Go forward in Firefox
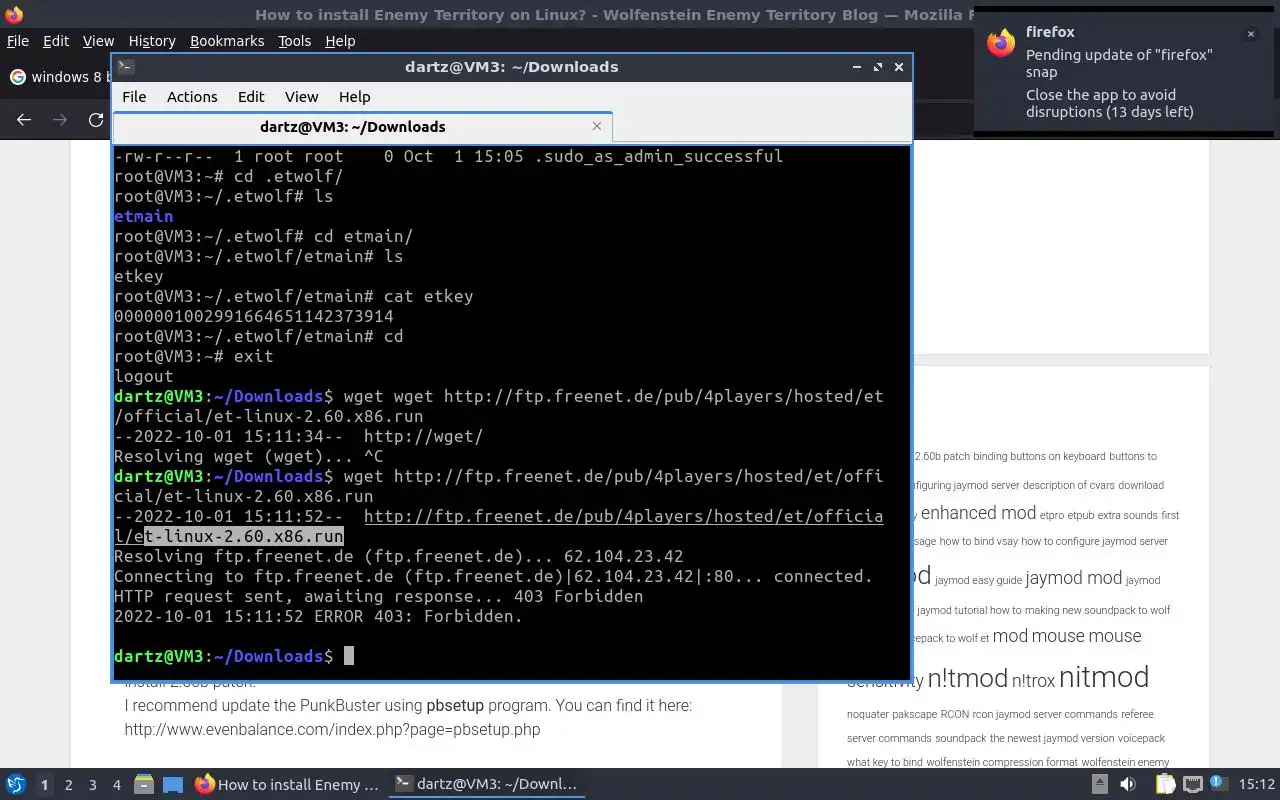The image size is (1280, 800). coord(60,120)
